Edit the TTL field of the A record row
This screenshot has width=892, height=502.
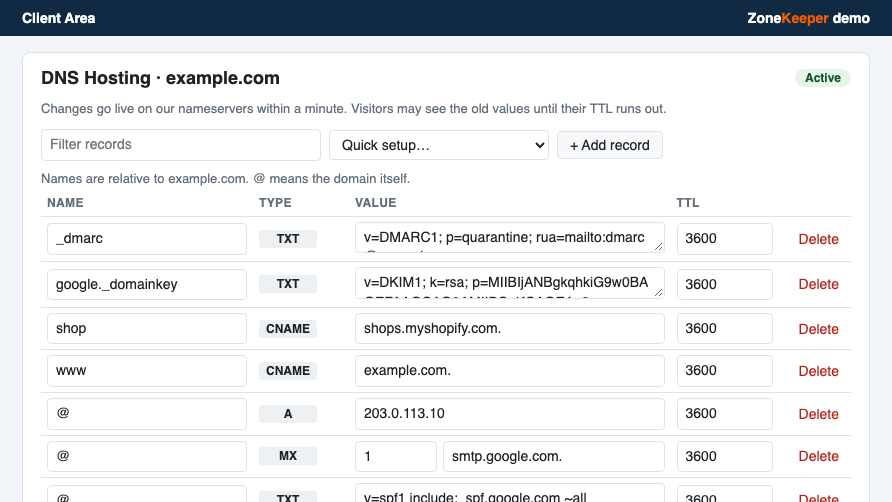point(725,414)
